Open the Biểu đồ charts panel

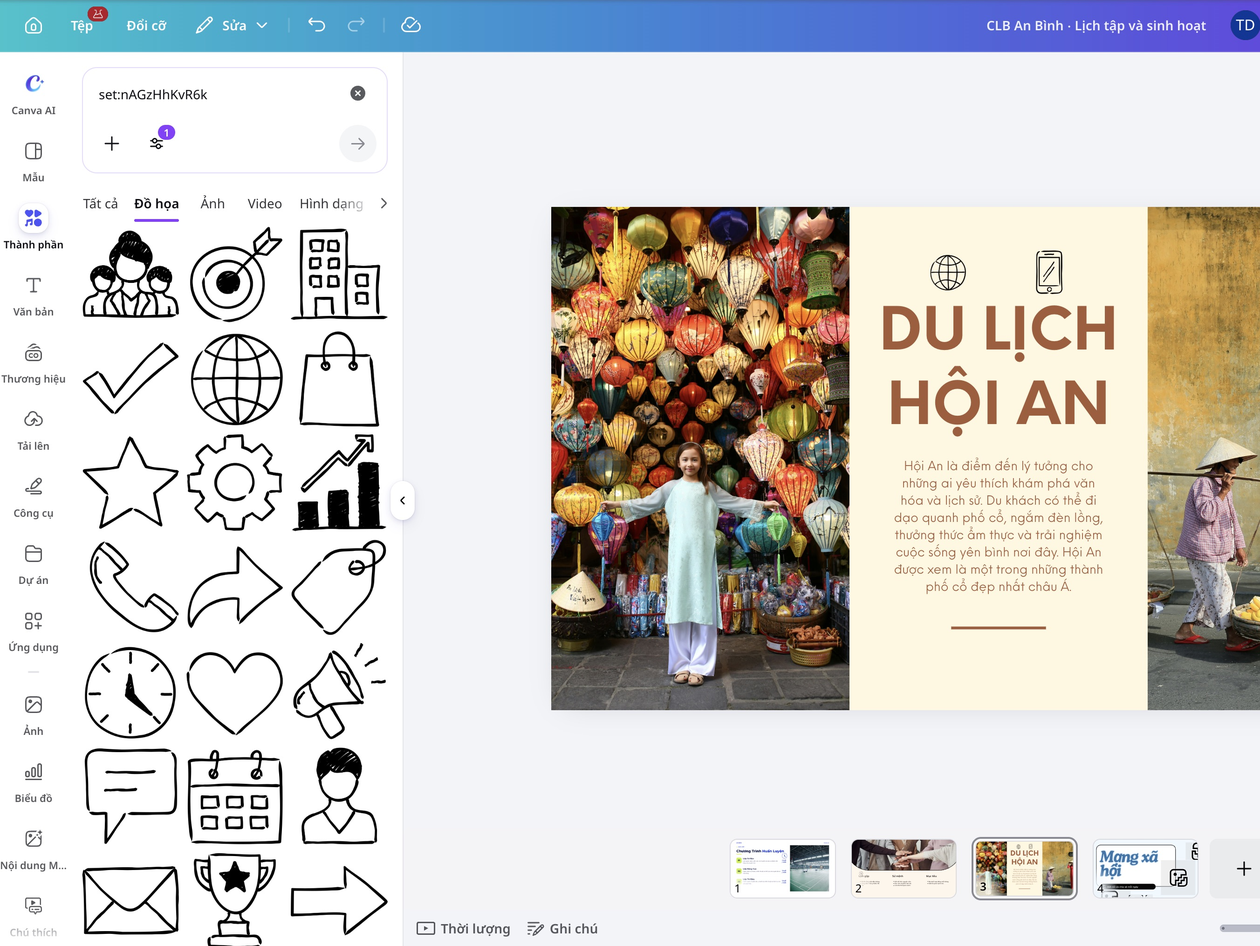[x=33, y=781]
